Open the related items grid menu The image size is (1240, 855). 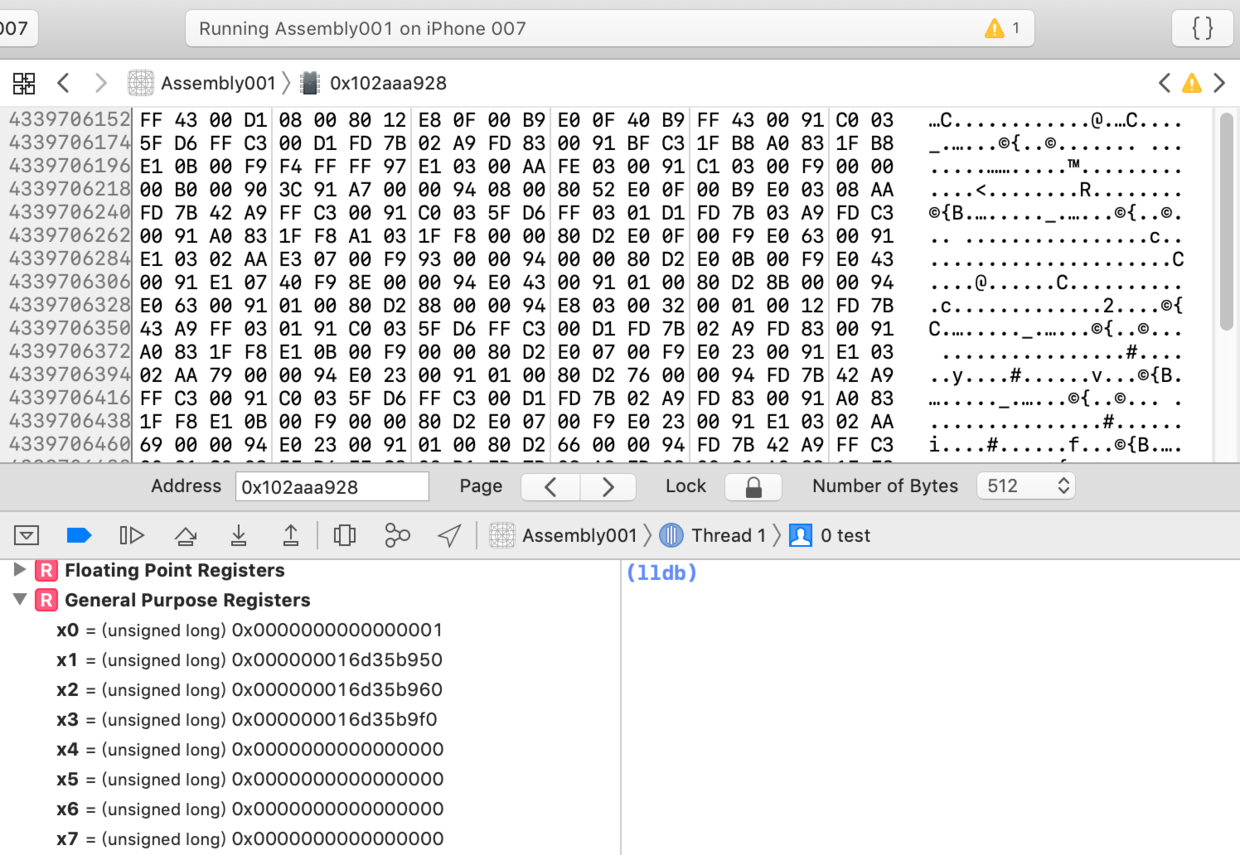23,83
